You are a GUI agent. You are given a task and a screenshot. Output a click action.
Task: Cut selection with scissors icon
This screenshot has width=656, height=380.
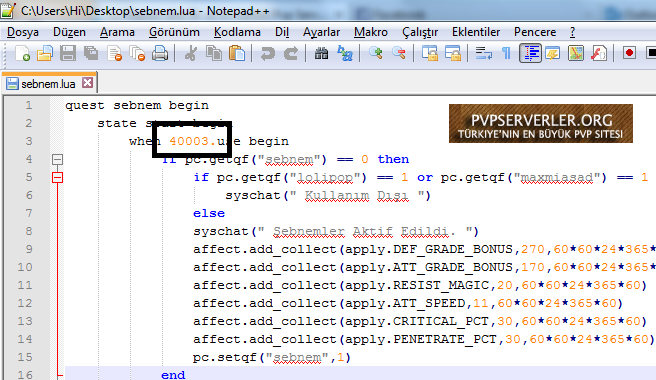191,54
